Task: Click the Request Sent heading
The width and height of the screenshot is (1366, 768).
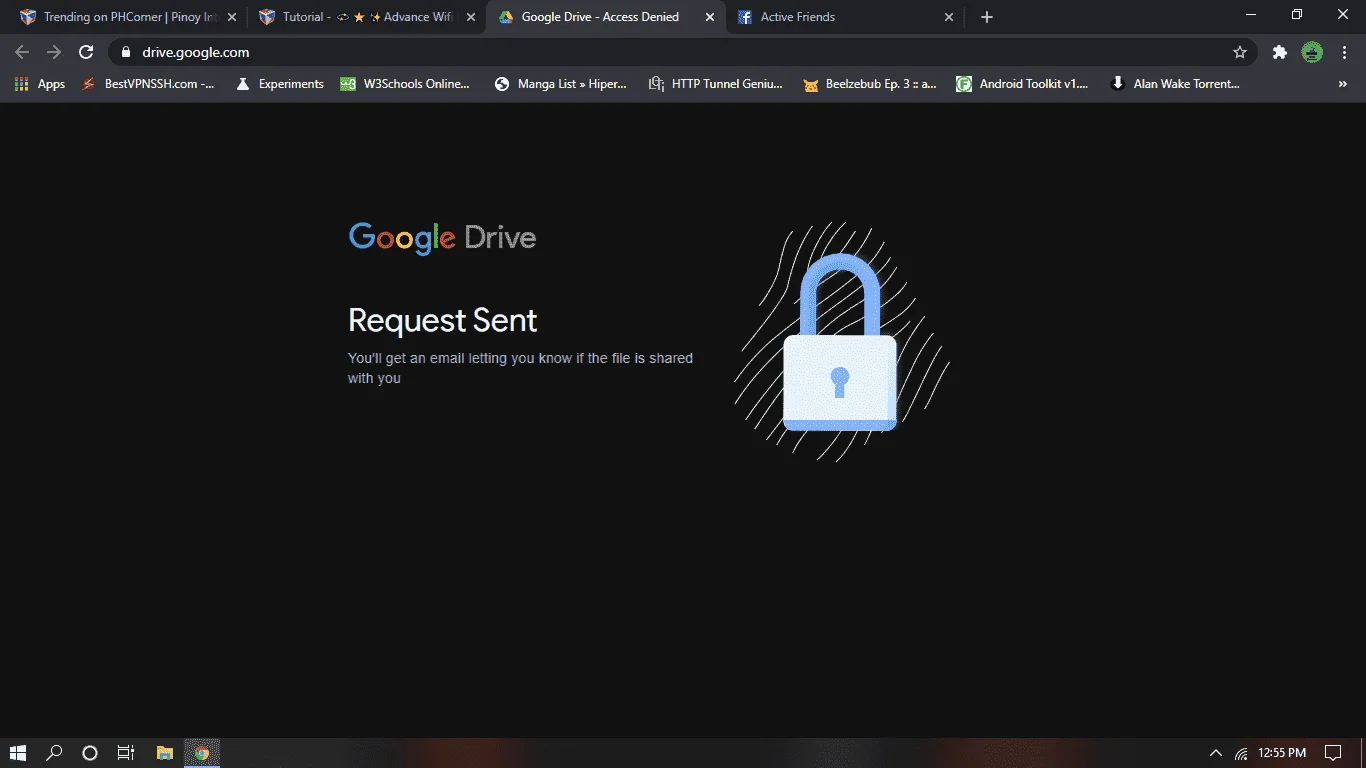Action: point(442,320)
